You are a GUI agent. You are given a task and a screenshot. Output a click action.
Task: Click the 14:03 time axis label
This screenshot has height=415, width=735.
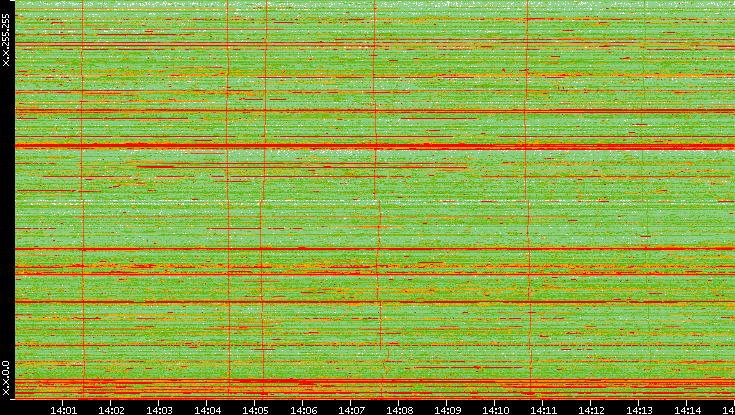point(159,410)
